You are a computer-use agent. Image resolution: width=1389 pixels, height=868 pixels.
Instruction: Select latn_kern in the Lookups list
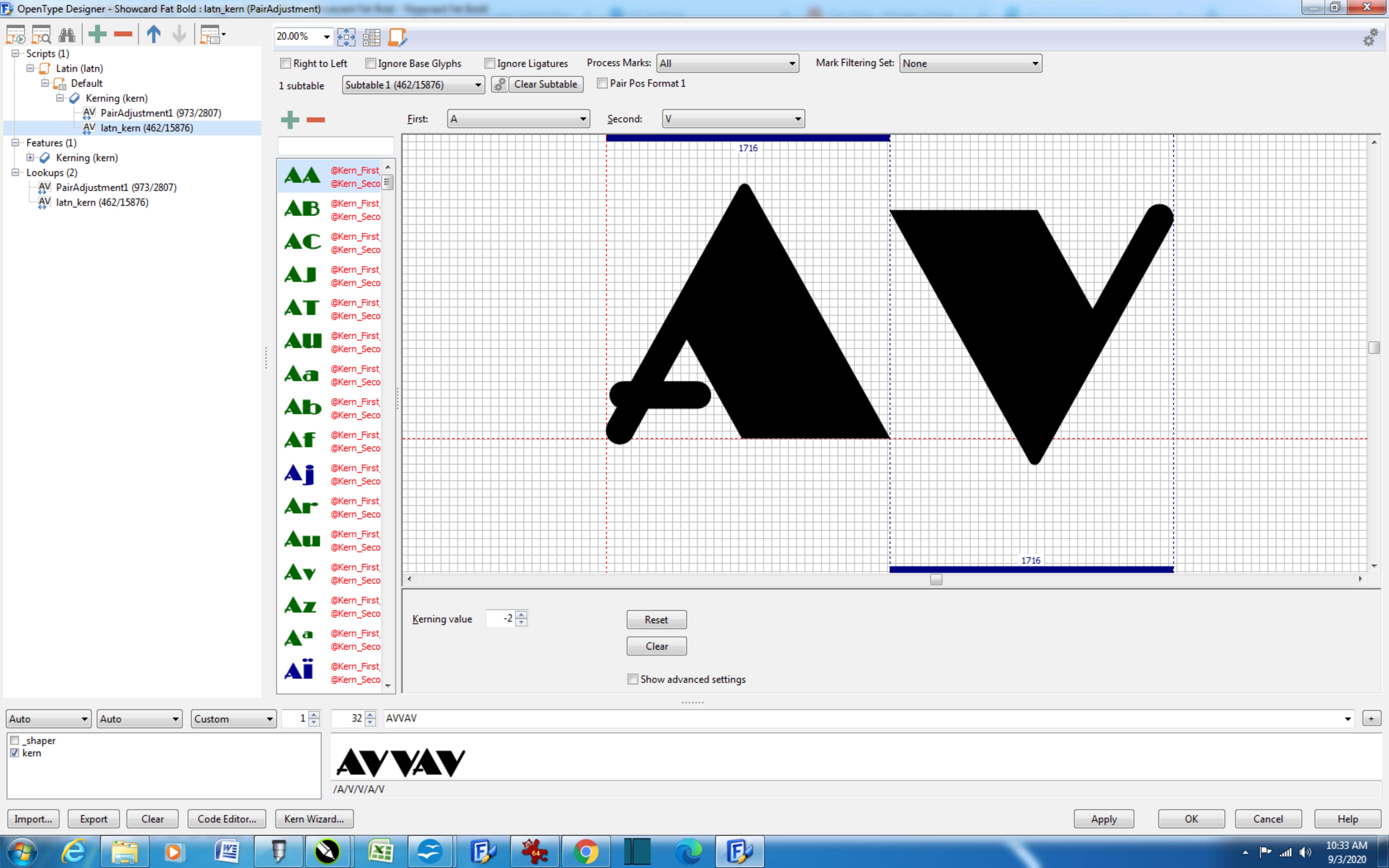pyautogui.click(x=102, y=202)
